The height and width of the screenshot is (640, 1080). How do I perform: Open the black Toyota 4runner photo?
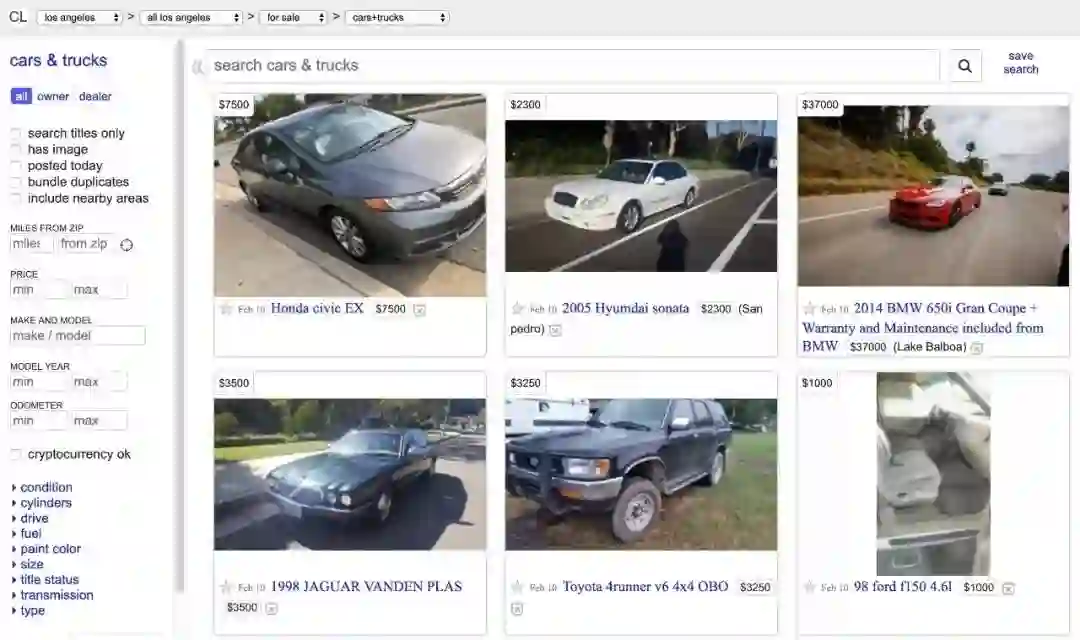coord(641,475)
